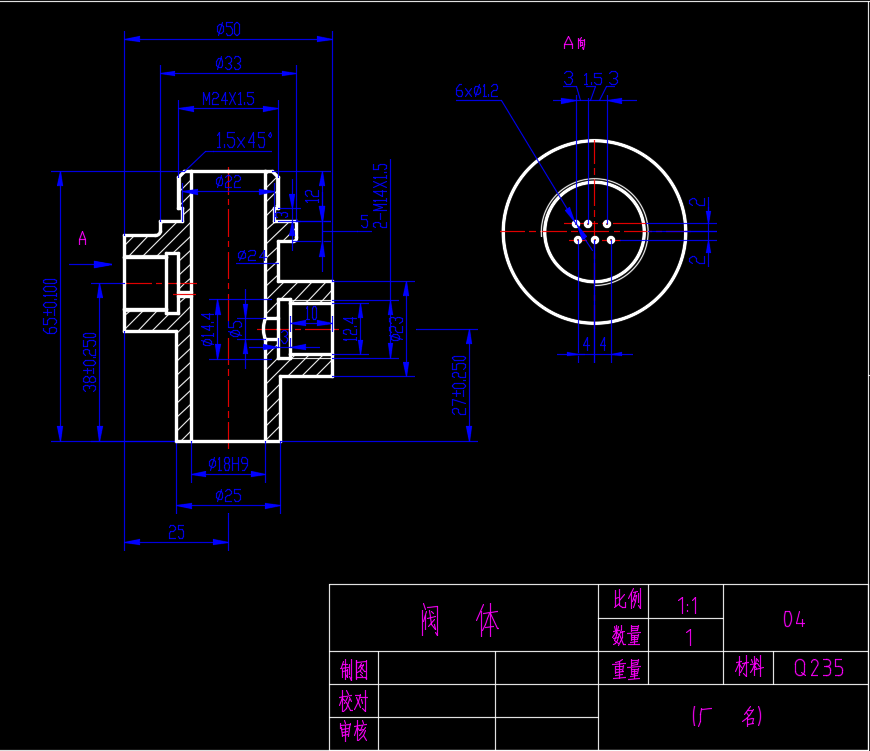Click the empty cell next to 制图

point(437,668)
